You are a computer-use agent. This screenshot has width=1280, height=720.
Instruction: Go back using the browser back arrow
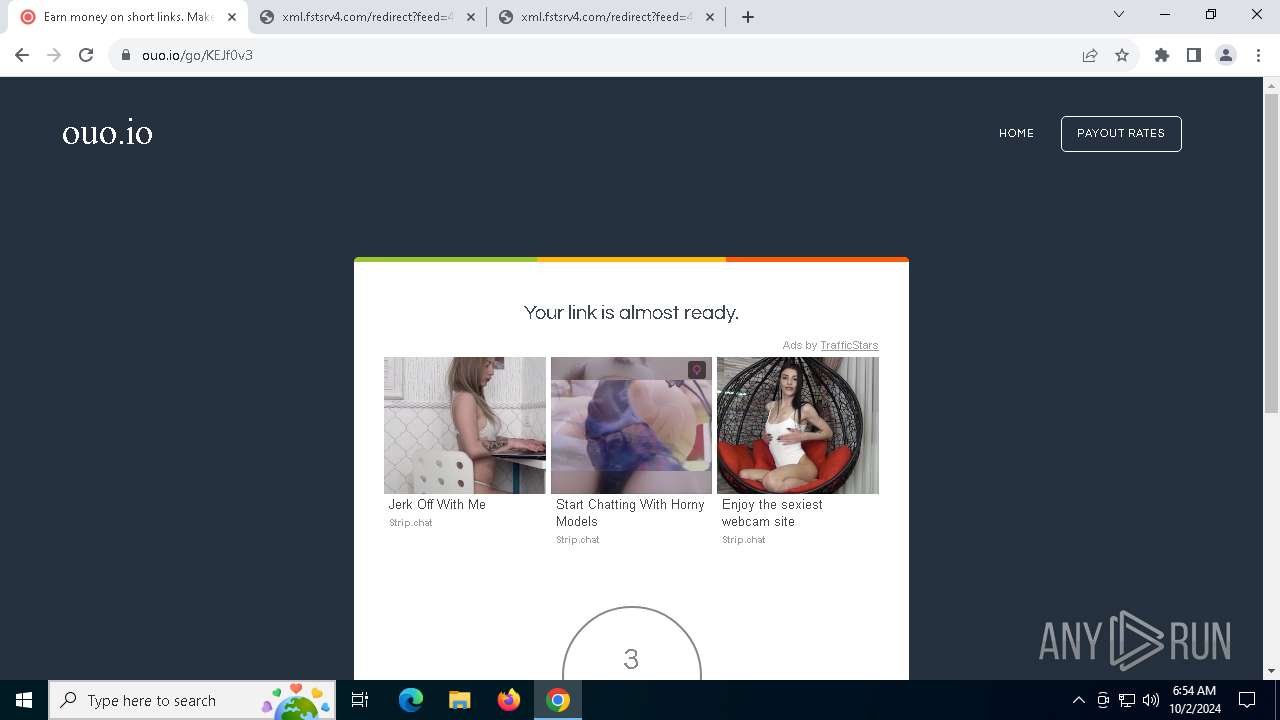pos(22,55)
